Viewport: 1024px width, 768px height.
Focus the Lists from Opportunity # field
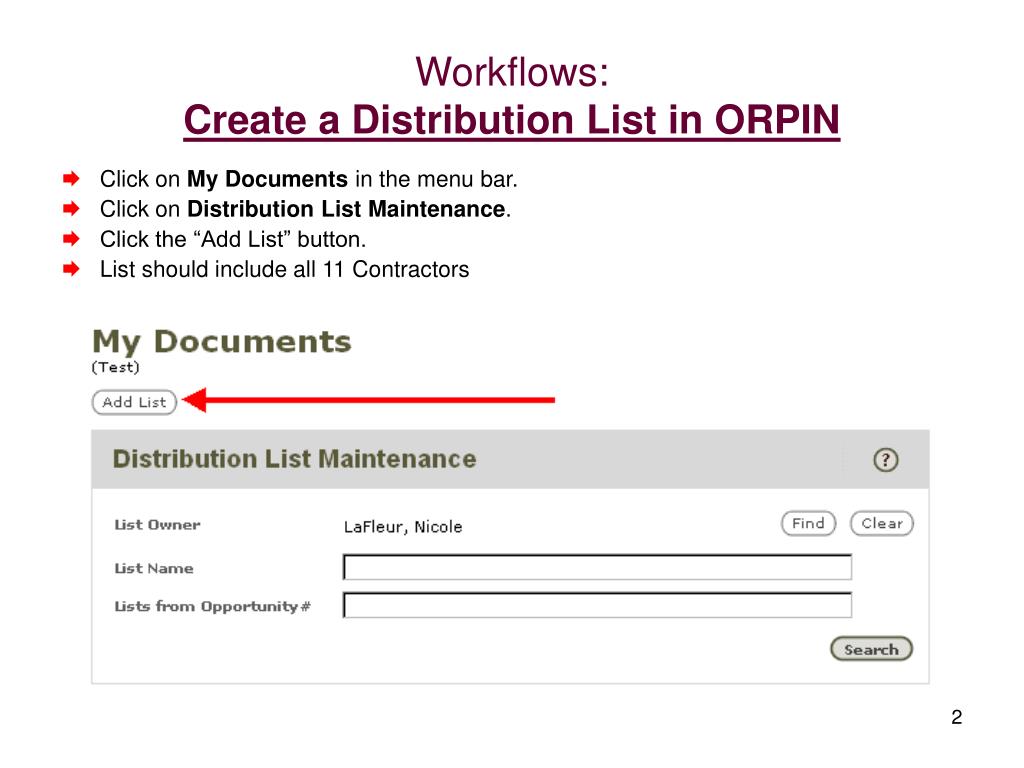coord(597,605)
